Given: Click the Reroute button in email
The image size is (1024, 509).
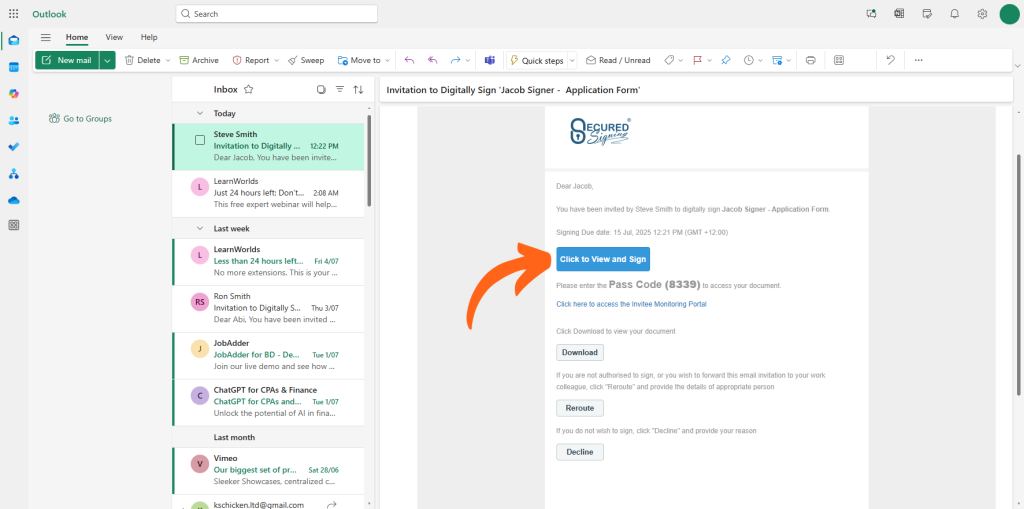Looking at the screenshot, I should [580, 408].
